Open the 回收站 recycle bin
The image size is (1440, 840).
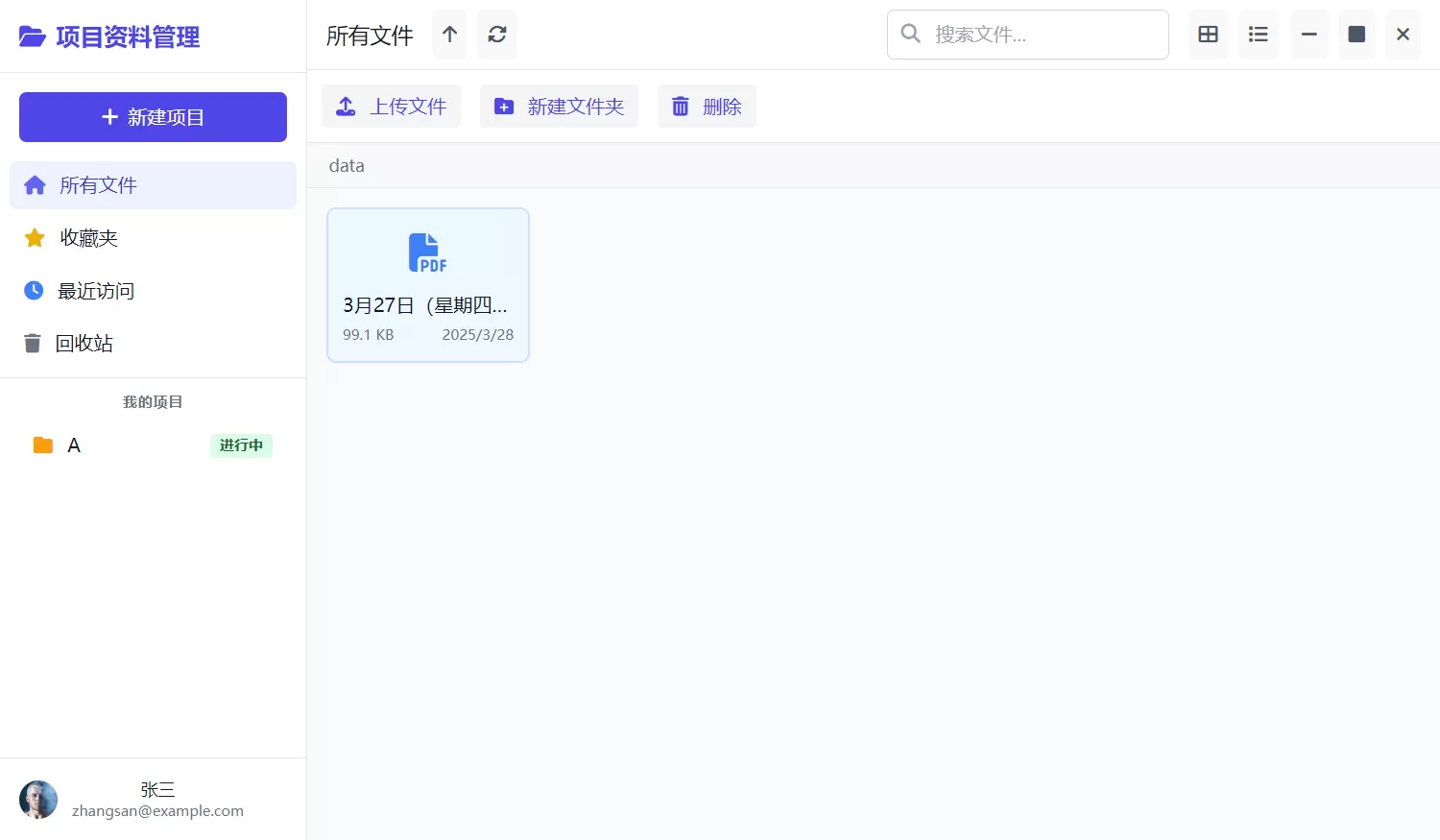pyautogui.click(x=153, y=344)
